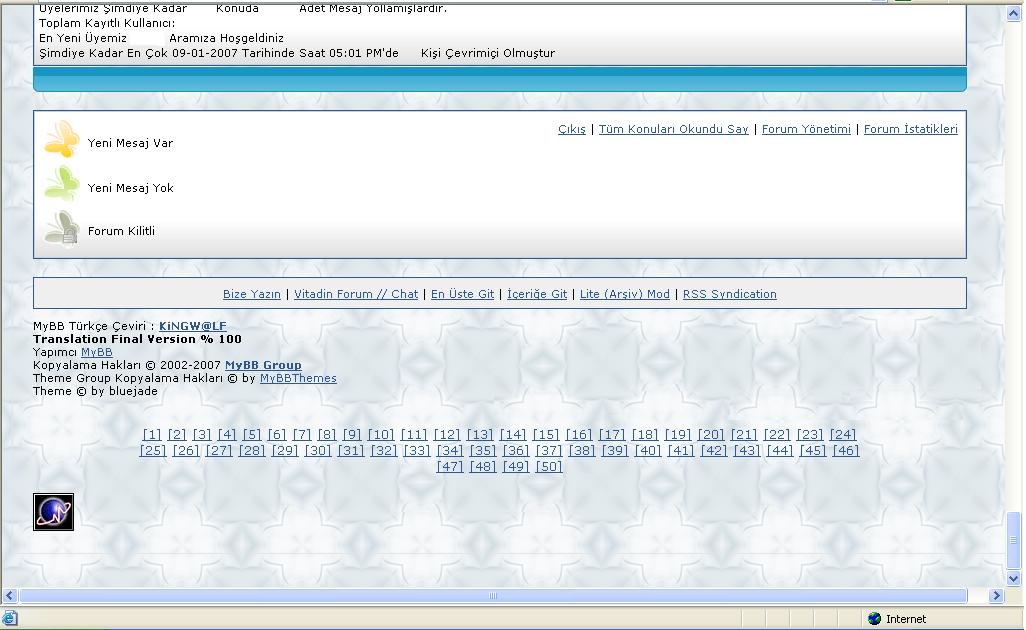This screenshot has height=630, width=1026.
Task: Open the bold MyBB Group link
Action: 263,365
